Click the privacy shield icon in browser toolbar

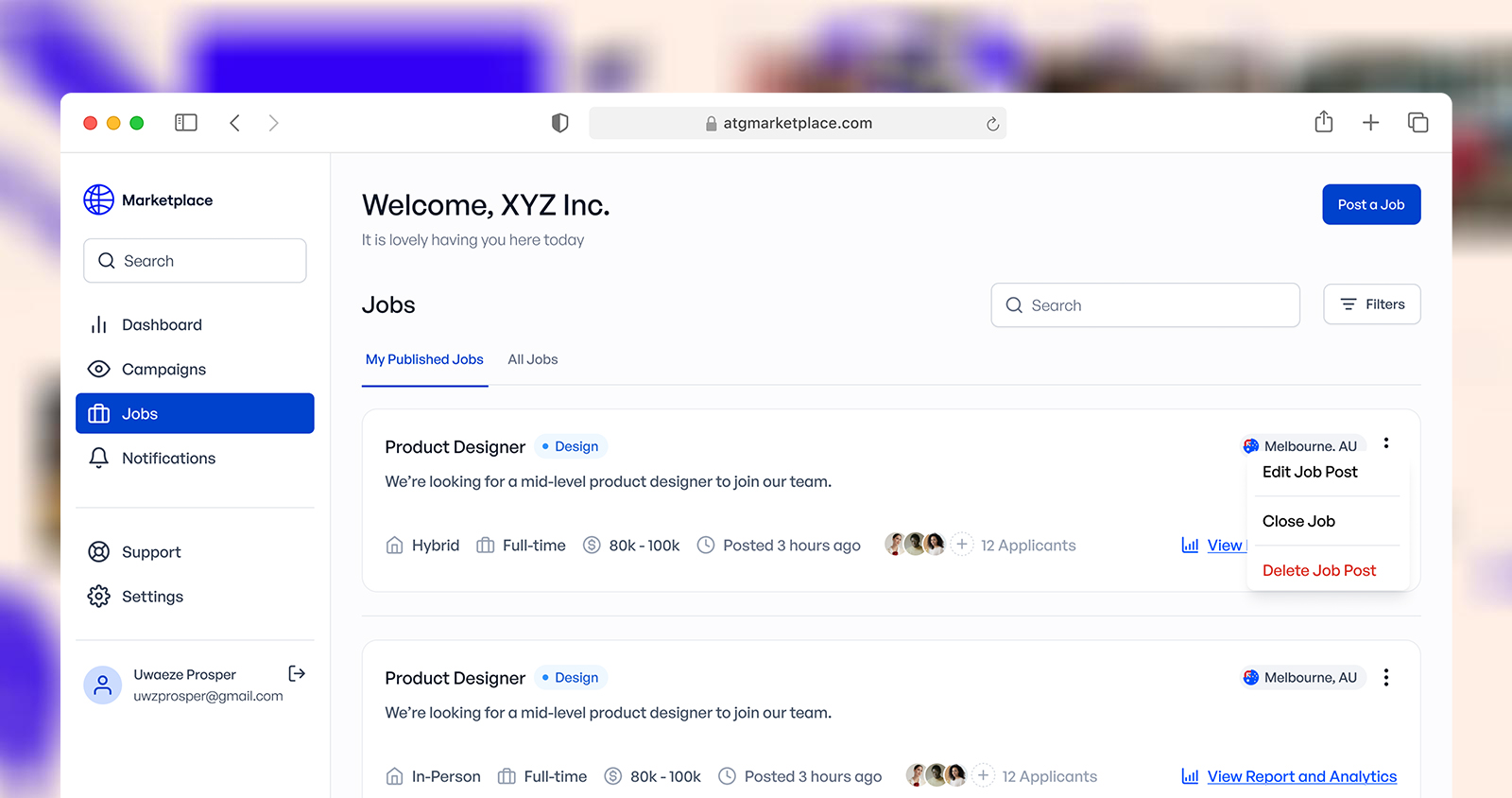[x=559, y=123]
